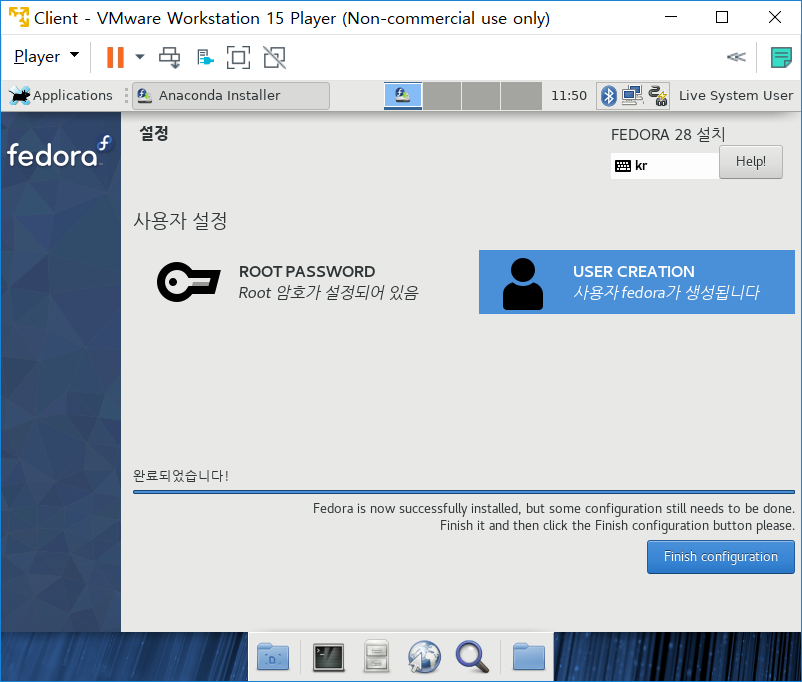Click the Applications mouse logo icon

[19, 95]
